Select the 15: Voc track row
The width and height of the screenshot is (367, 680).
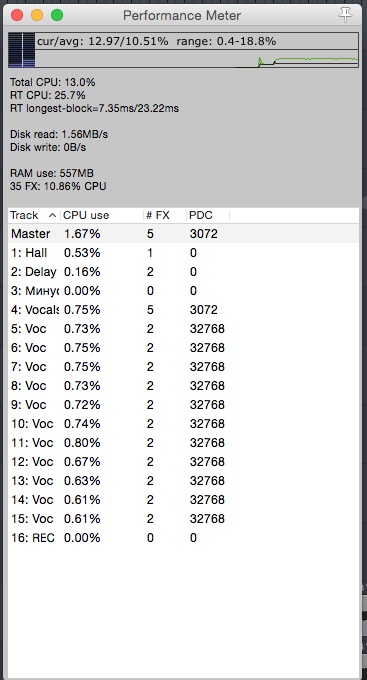tap(184, 519)
